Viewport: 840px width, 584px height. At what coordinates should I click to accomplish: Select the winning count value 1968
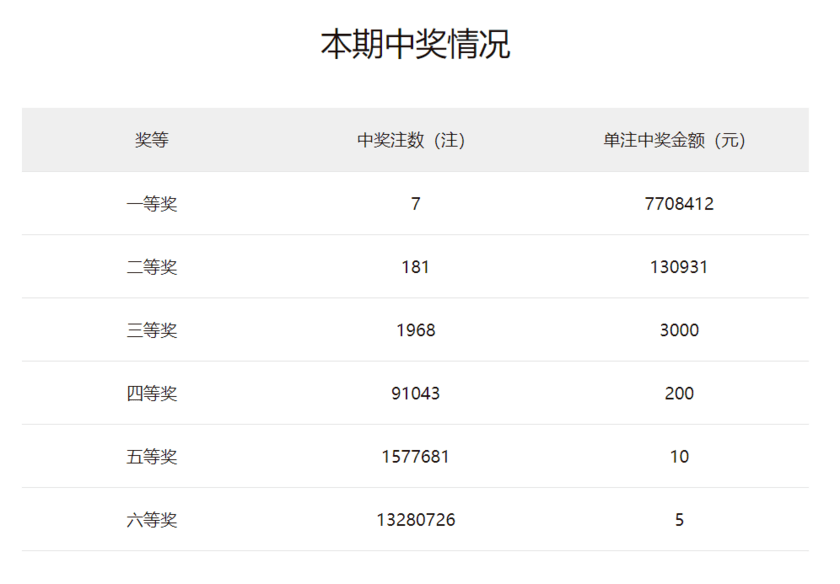(x=416, y=330)
